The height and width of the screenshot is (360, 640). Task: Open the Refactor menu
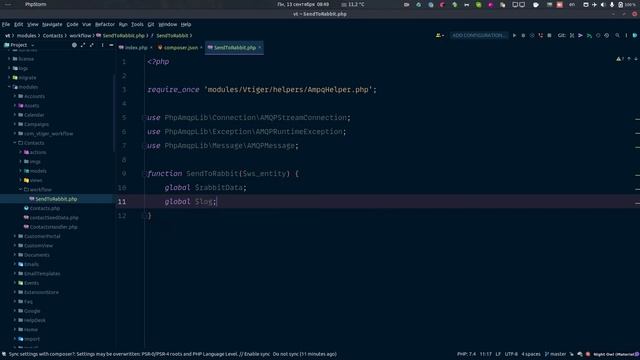click(x=105, y=24)
